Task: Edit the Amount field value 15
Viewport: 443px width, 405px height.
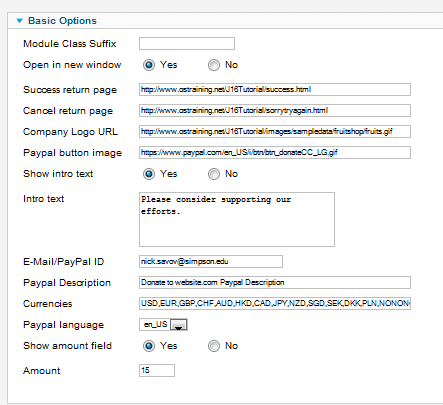Action: (157, 371)
